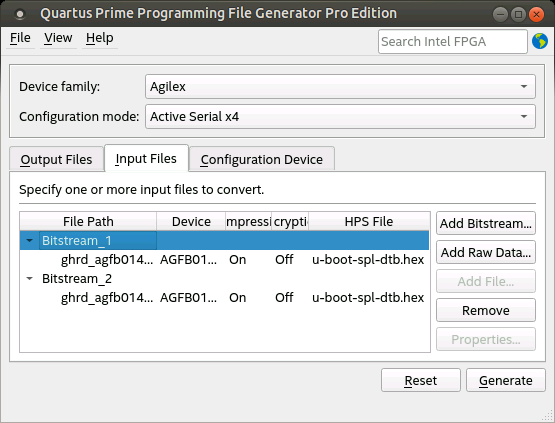Image resolution: width=555 pixels, height=423 pixels.
Task: Open the Device family dropdown
Action: click(x=340, y=86)
